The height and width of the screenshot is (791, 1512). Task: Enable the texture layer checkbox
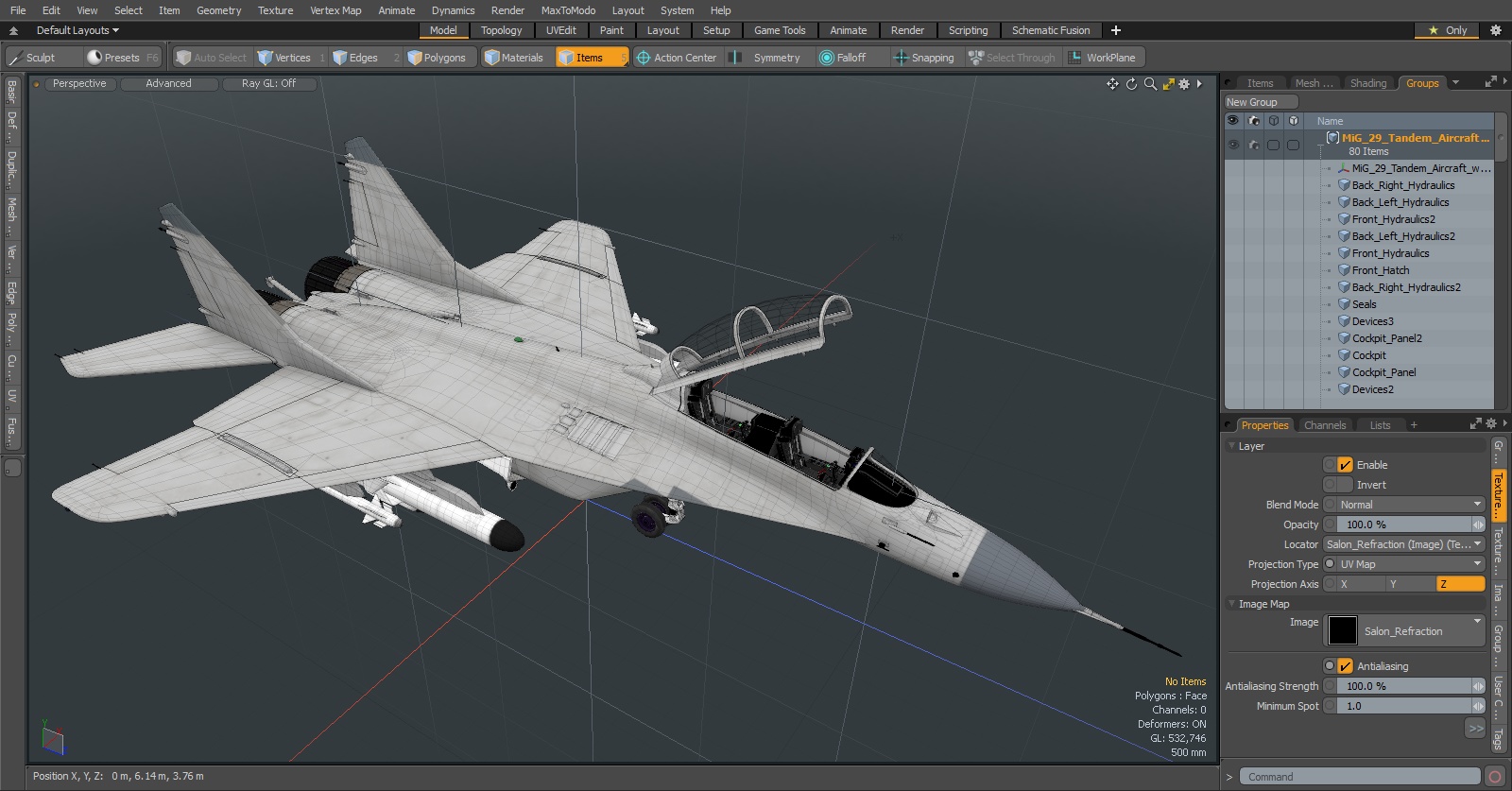(1345, 465)
